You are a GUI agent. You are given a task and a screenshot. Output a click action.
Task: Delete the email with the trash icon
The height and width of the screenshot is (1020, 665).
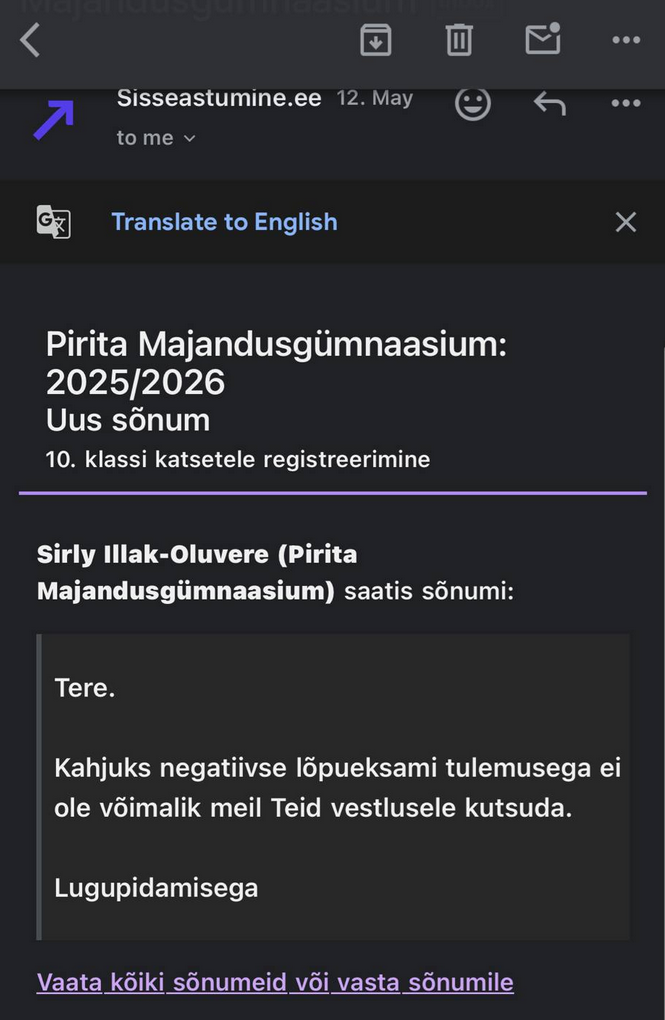(459, 40)
